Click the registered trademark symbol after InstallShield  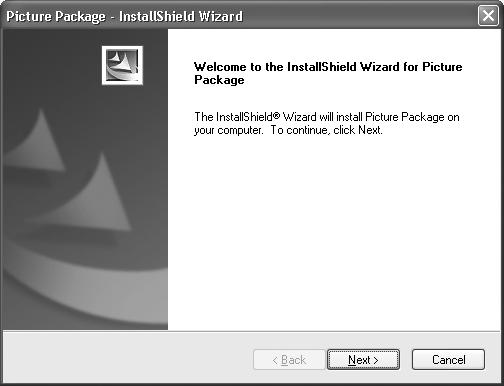(276, 115)
